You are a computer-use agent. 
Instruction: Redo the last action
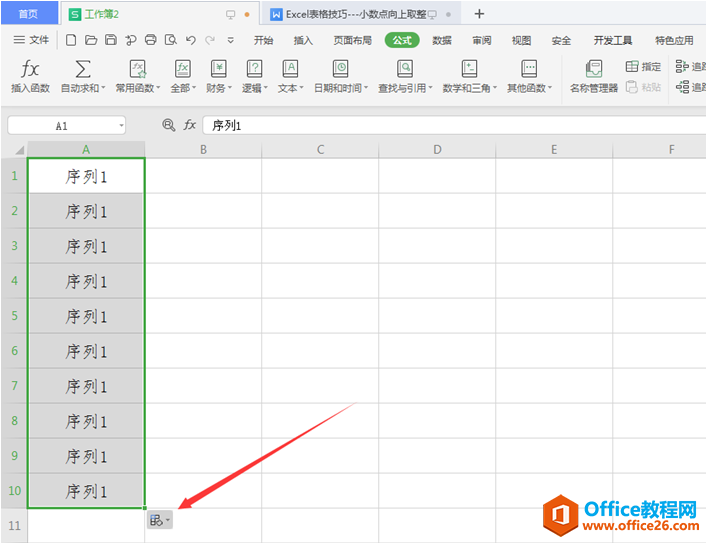pyautogui.click(x=210, y=40)
